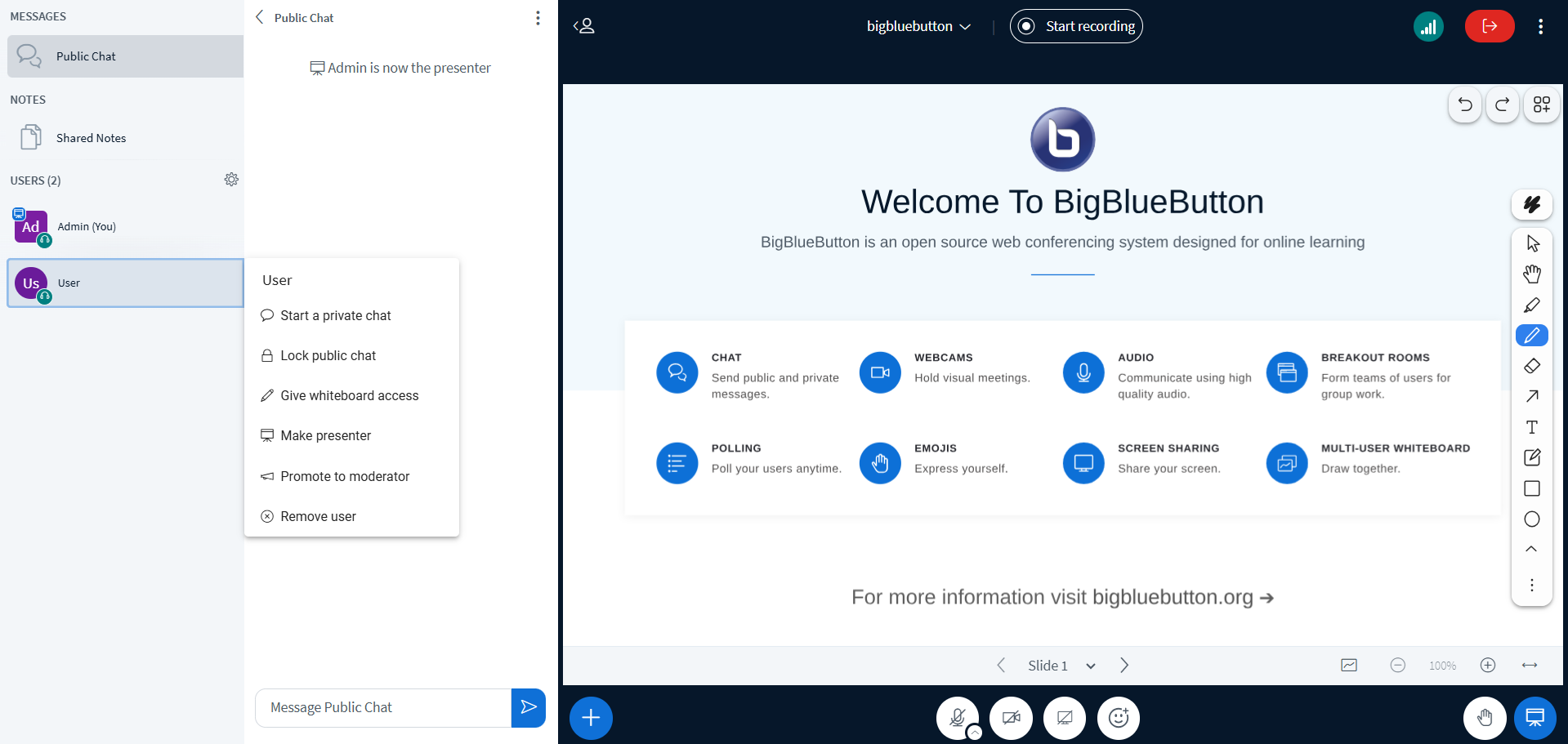Select the active Draw pencil tool
This screenshot has width=1568, height=744.
(x=1532, y=335)
